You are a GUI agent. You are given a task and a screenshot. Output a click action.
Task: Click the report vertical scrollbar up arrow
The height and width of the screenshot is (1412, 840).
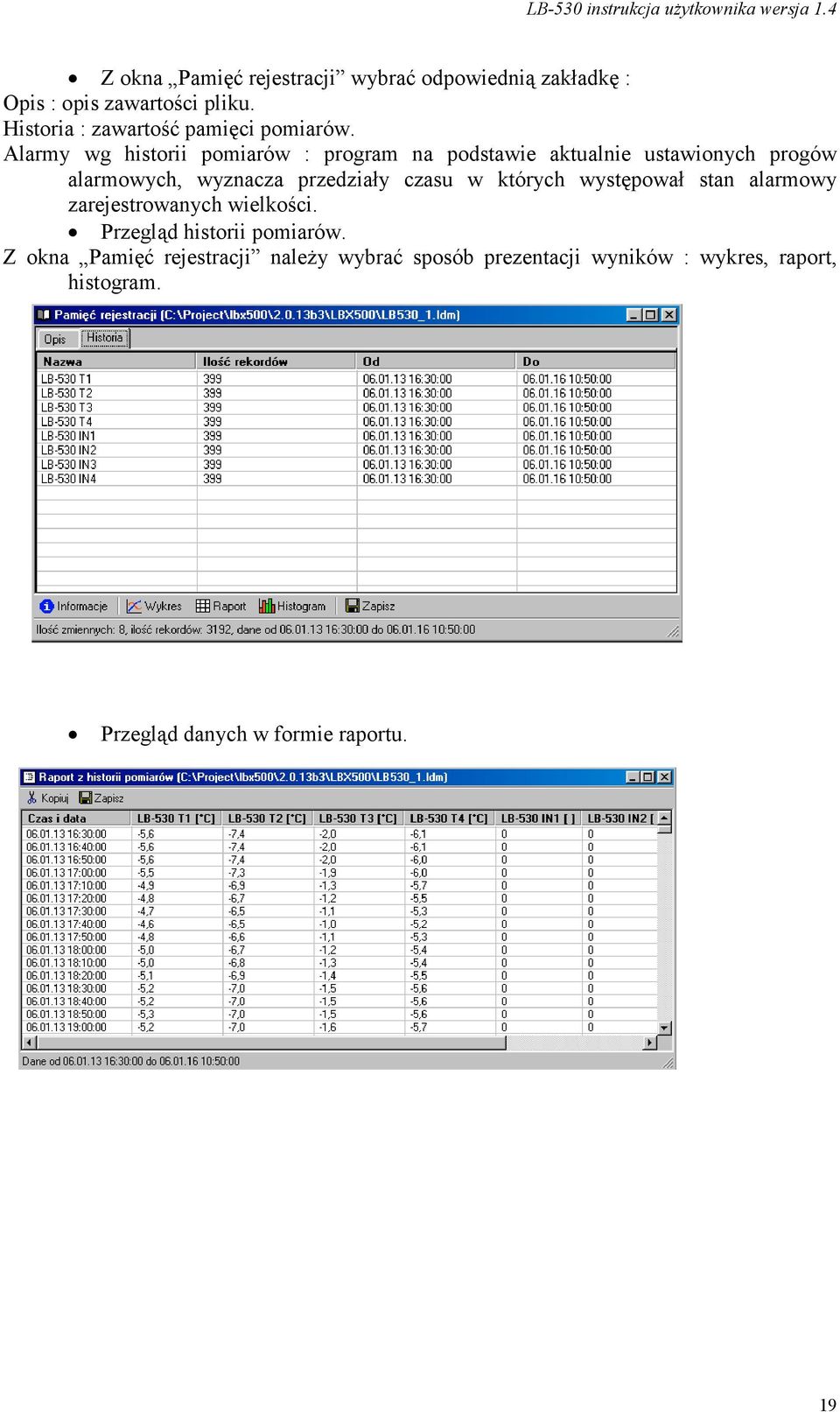(665, 818)
